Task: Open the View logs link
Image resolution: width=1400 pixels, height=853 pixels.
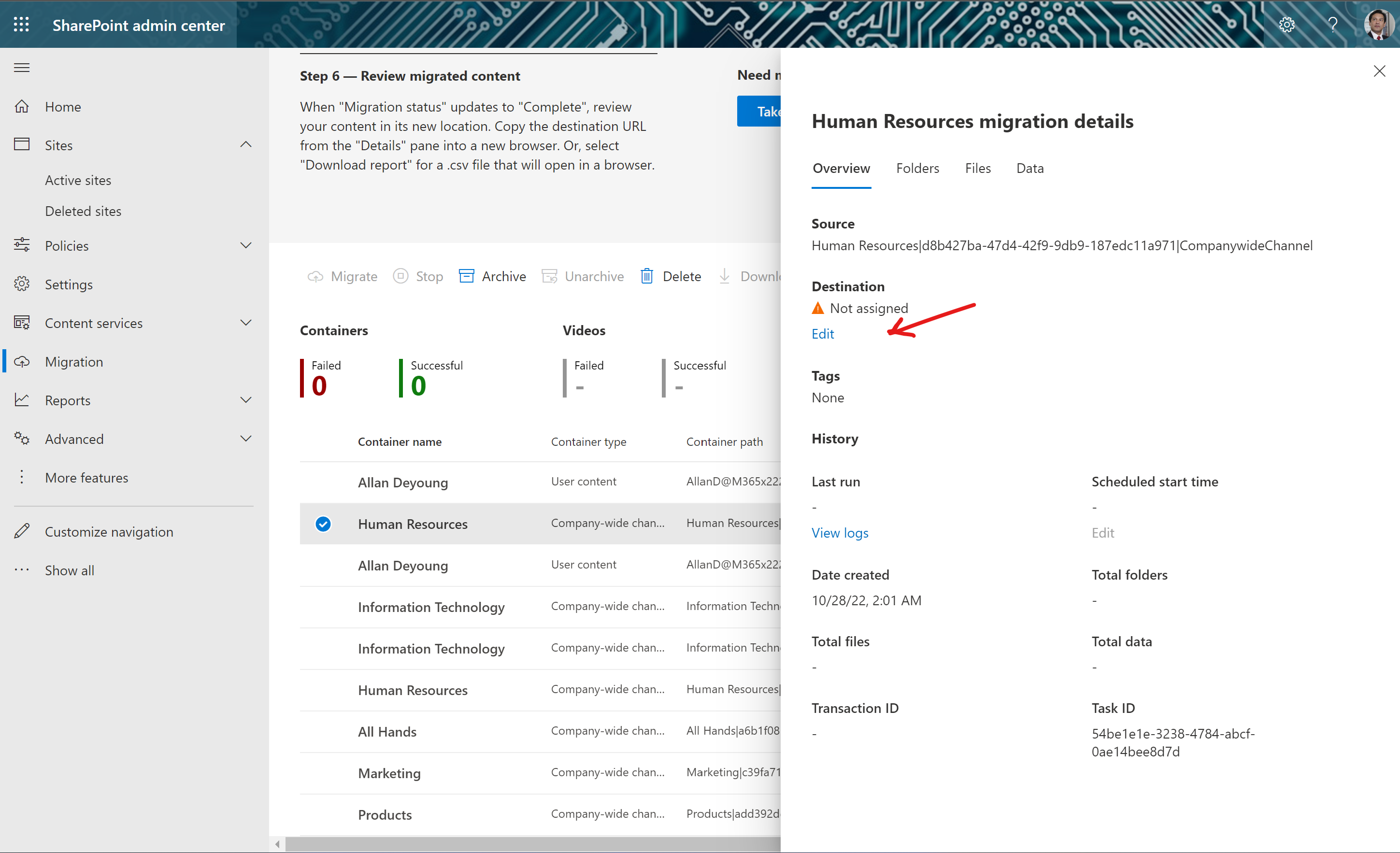Action: (840, 533)
